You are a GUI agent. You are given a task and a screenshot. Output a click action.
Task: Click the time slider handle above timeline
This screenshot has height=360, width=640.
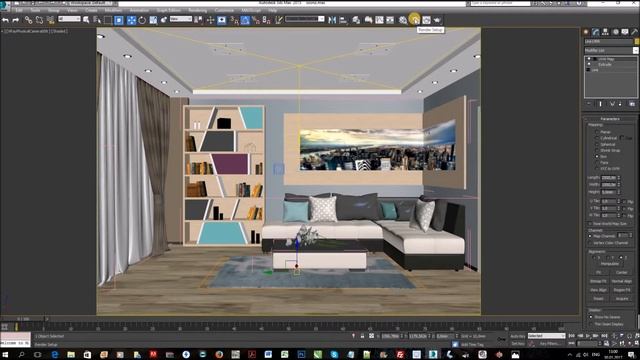coord(22,319)
